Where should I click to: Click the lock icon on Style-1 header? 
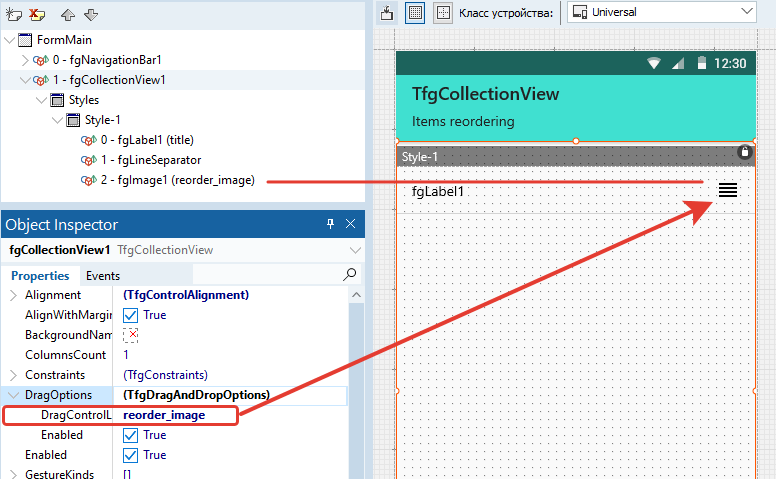tap(744, 152)
